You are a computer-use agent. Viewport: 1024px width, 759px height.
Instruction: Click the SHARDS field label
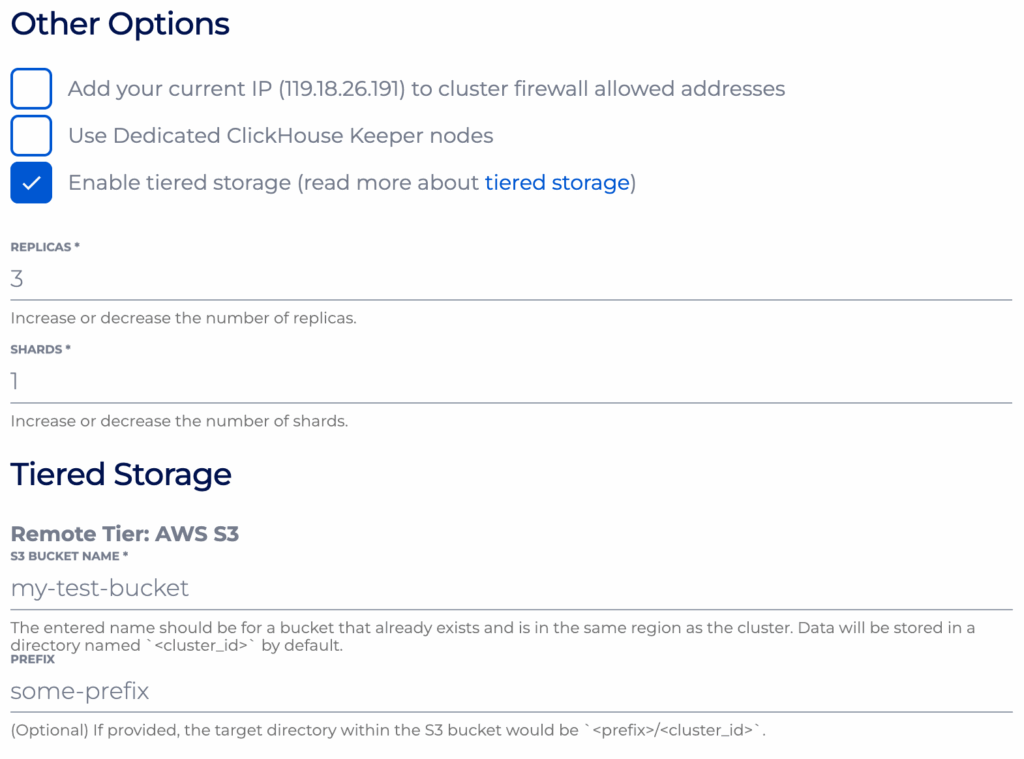(x=40, y=349)
